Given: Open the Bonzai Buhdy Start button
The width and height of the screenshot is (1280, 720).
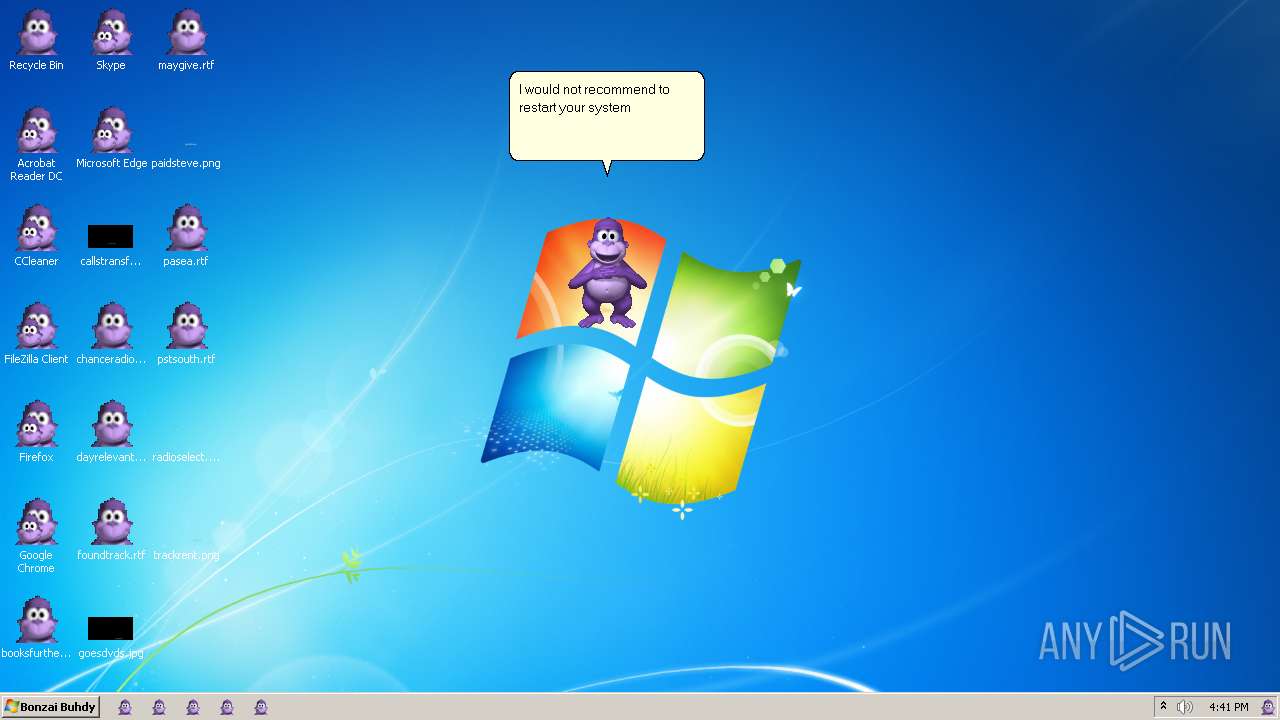Looking at the screenshot, I should (x=50, y=707).
